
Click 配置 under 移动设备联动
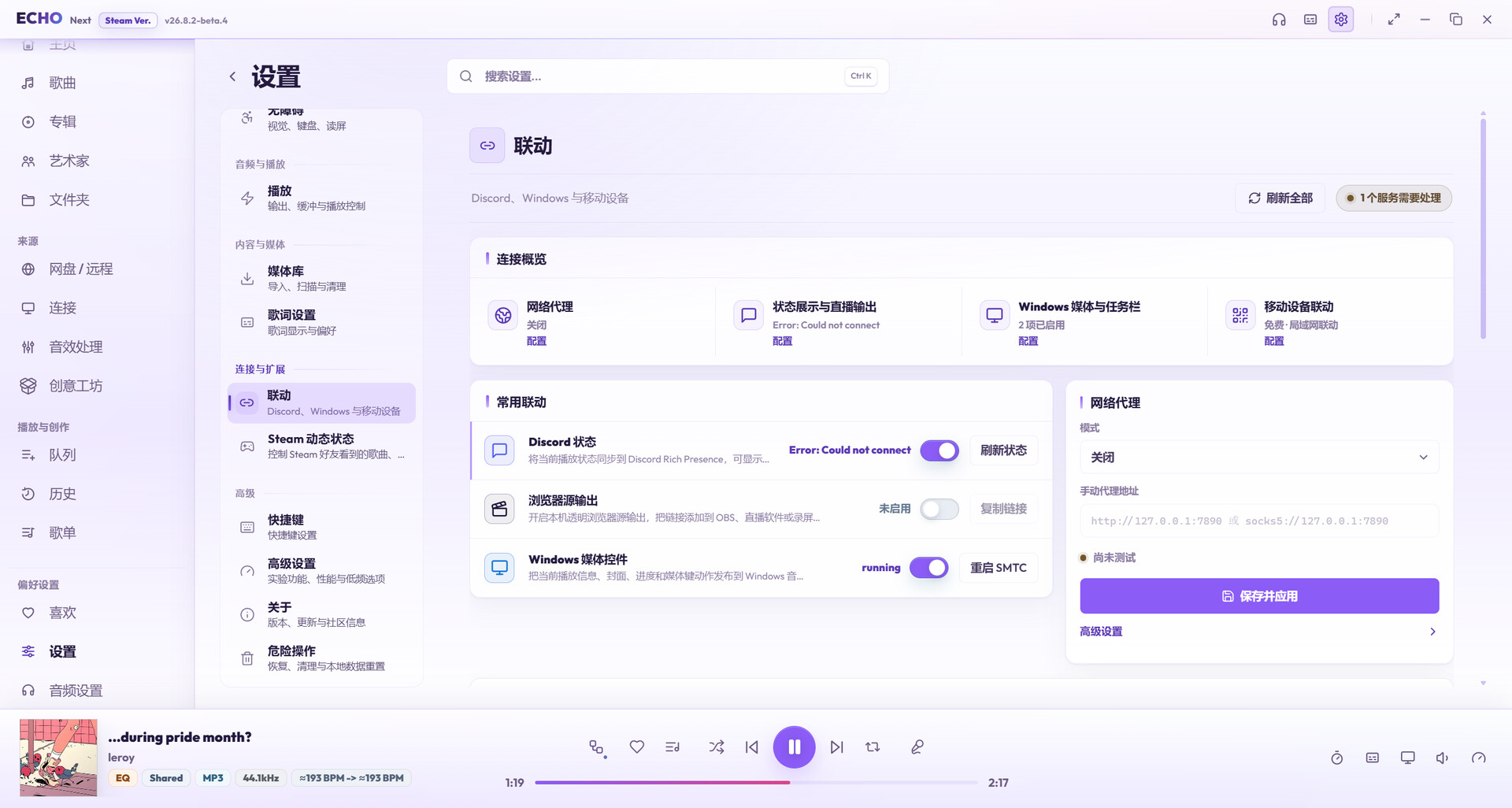[x=1273, y=341]
